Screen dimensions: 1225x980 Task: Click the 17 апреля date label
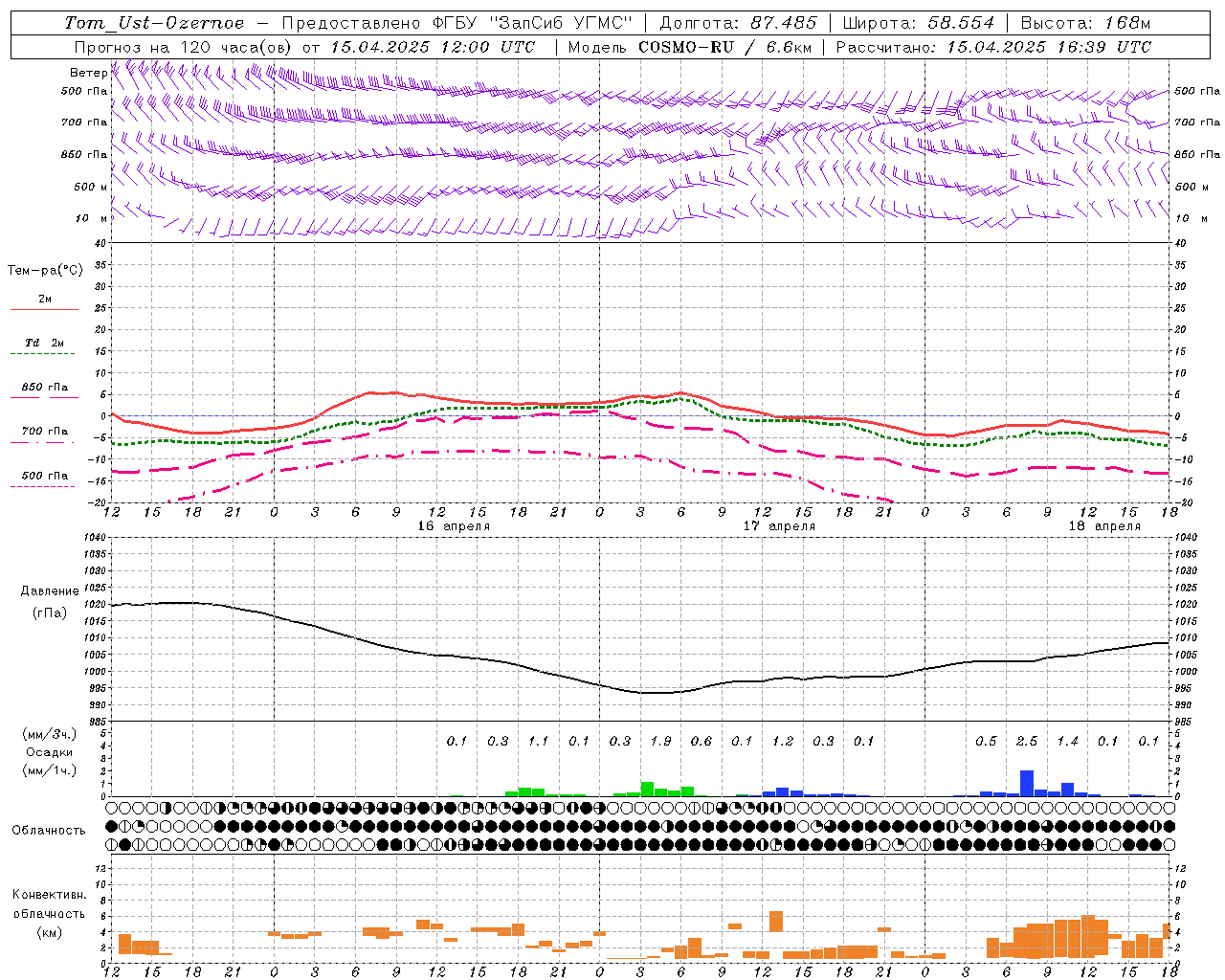(780, 526)
